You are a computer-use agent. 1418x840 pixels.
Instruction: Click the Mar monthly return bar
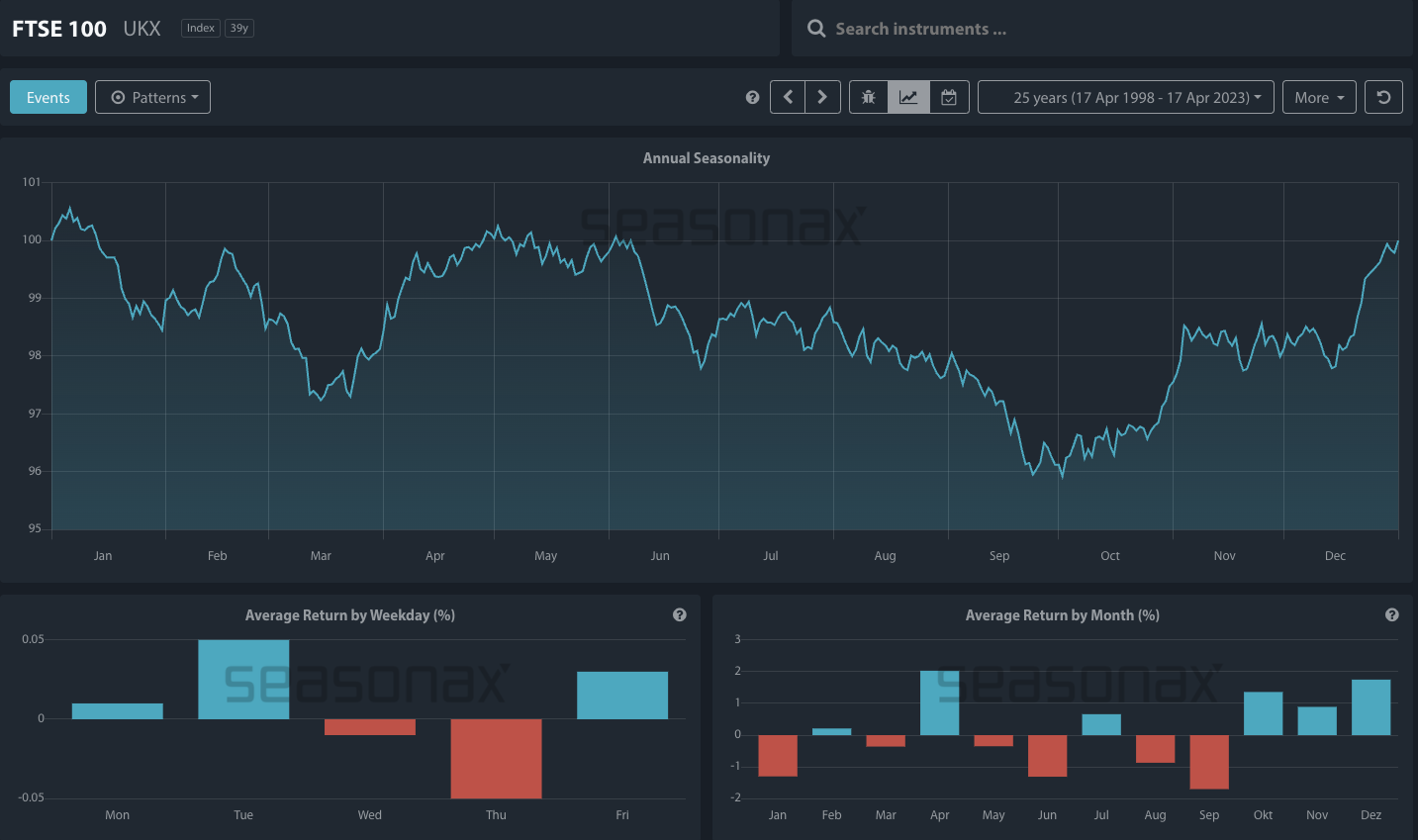pos(886,741)
